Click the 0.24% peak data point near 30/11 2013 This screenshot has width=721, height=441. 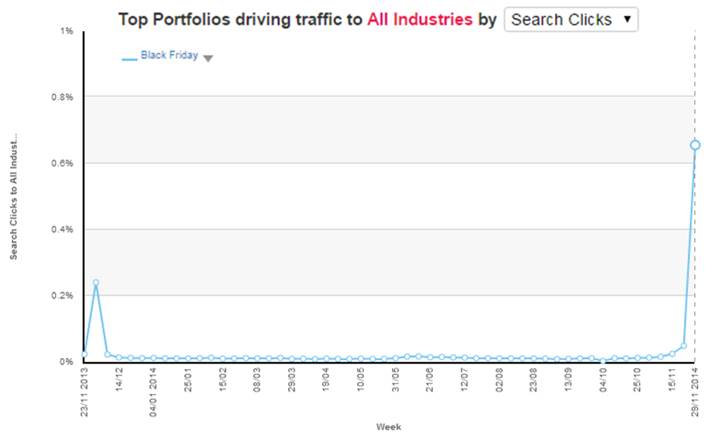(x=96, y=282)
